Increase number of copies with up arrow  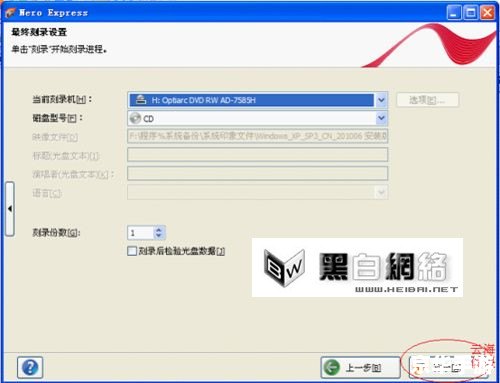point(159,230)
